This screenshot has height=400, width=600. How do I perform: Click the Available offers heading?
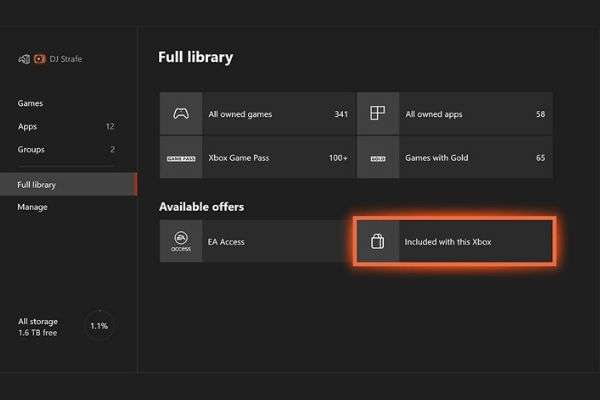click(x=202, y=207)
